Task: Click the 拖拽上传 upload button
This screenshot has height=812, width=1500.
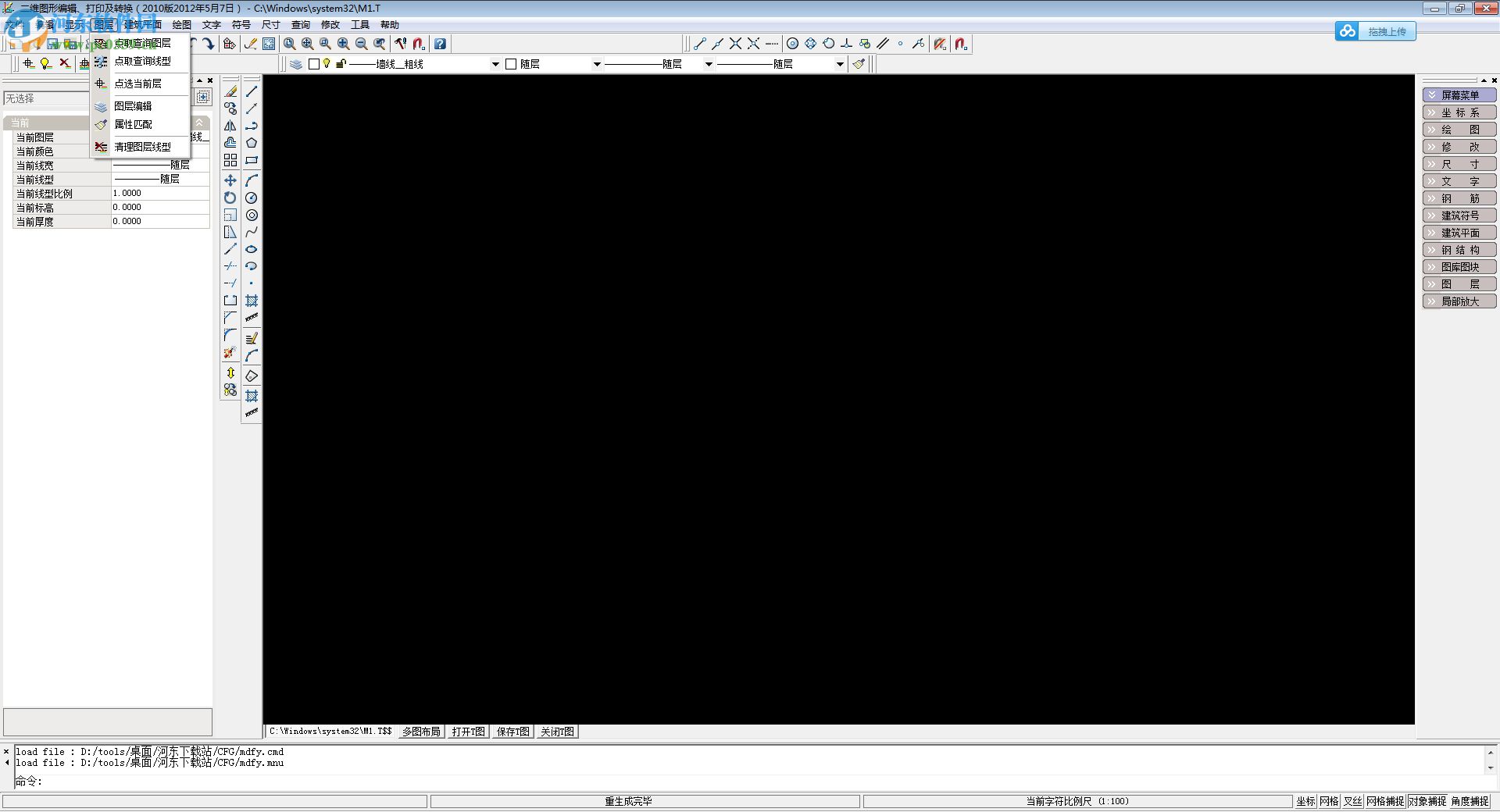Action: (1375, 31)
